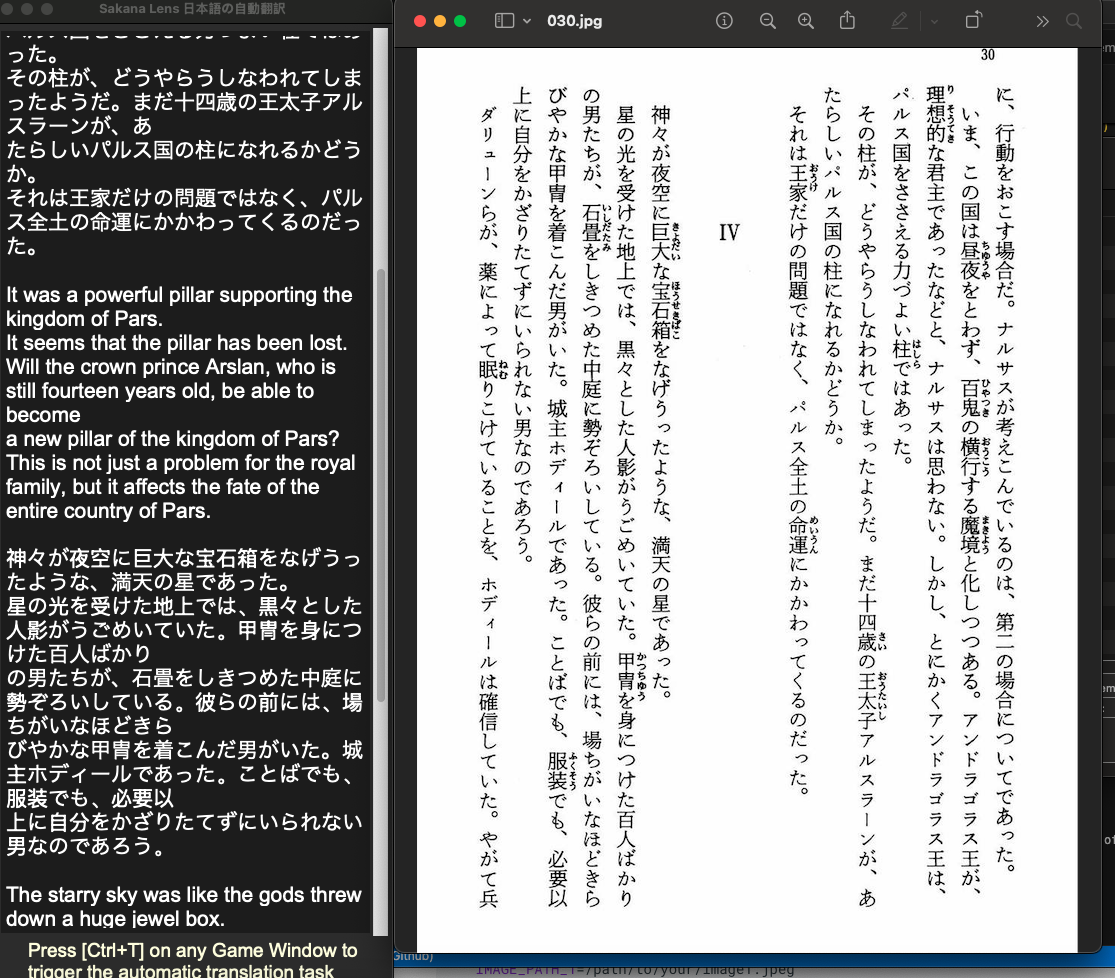Click the line "down a huge jewel box."

pyautogui.click(x=115, y=918)
